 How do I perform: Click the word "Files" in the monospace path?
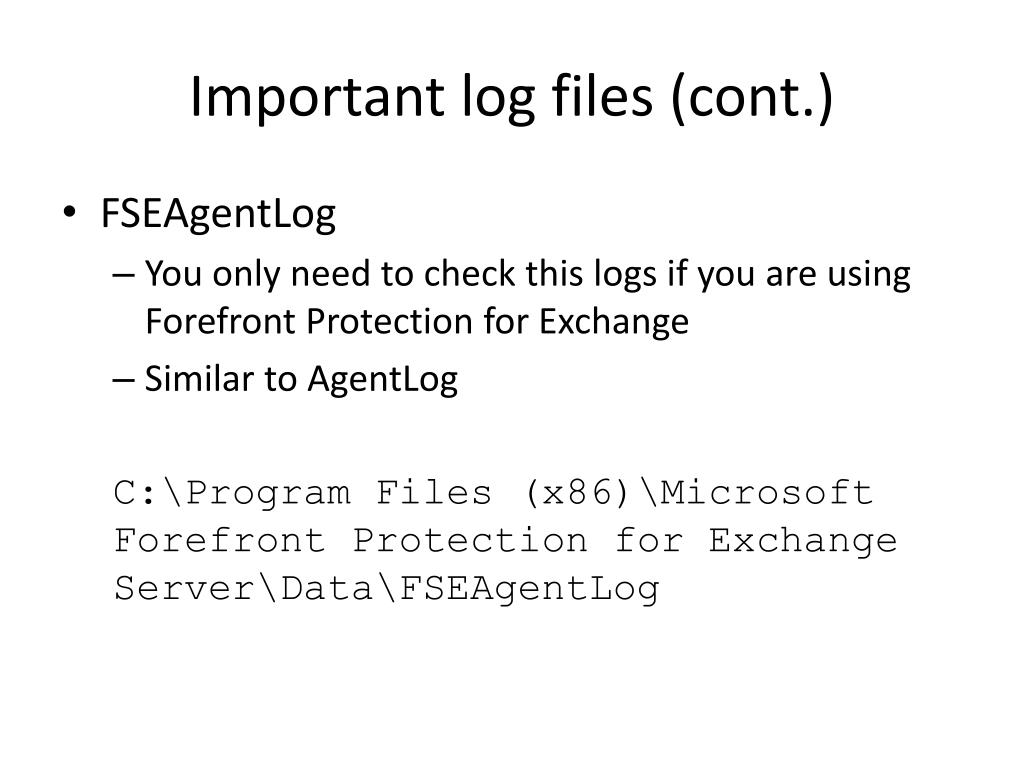434,492
